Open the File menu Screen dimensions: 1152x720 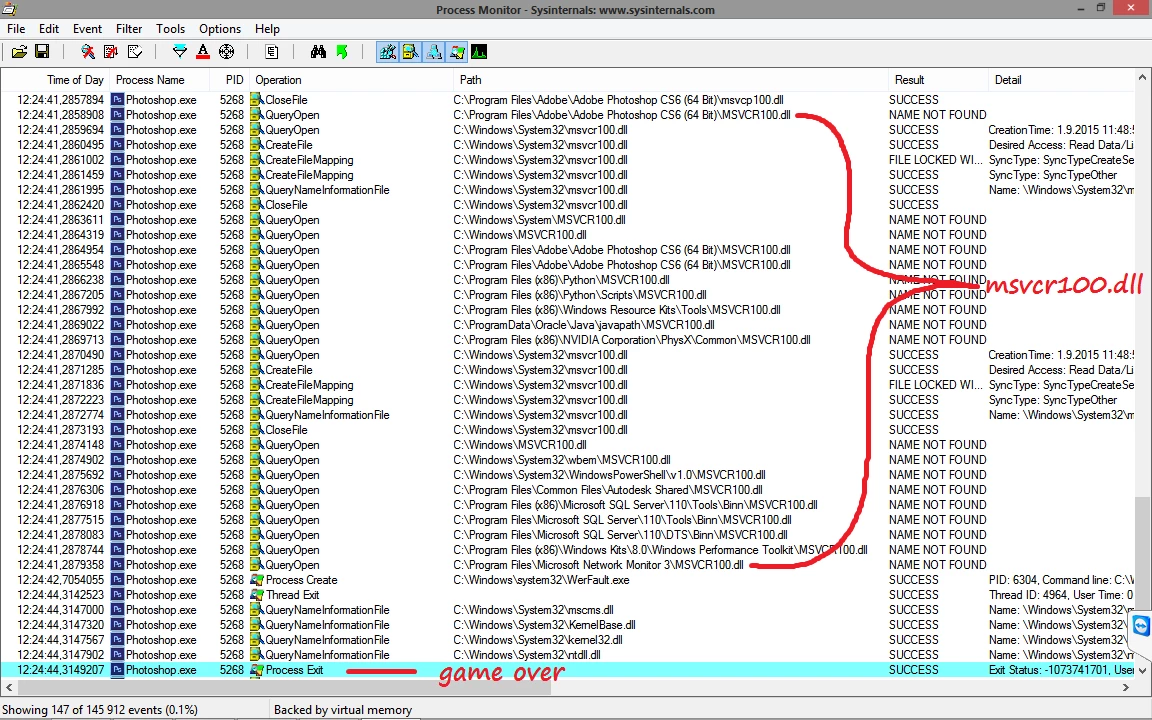(x=16, y=29)
